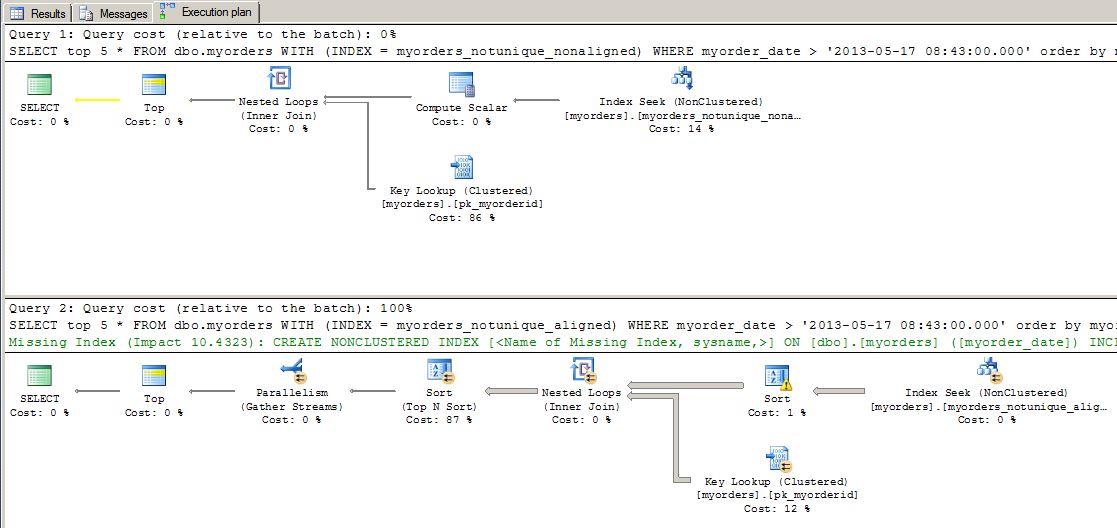Click Index Seek icon in Query 2
The image size is (1117, 528).
point(988,372)
